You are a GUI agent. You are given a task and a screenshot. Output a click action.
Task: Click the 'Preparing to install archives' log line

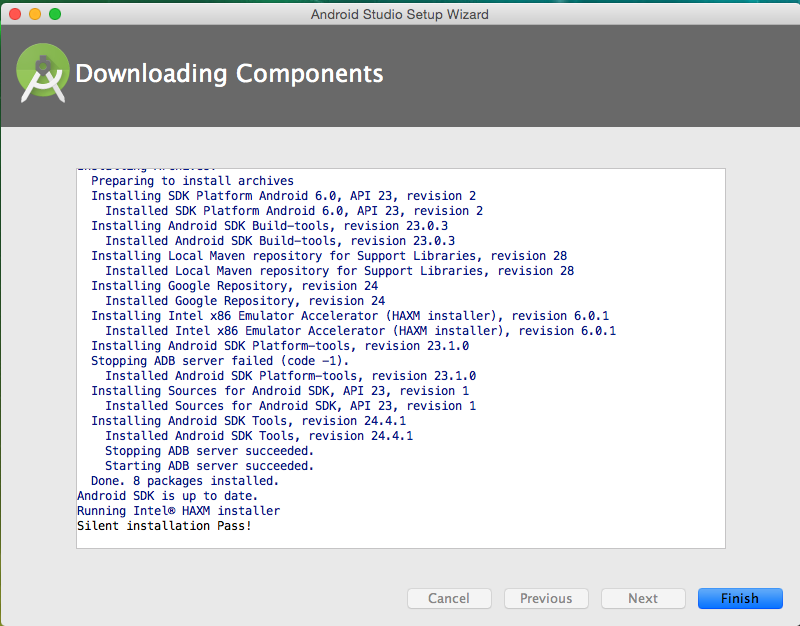(x=192, y=181)
